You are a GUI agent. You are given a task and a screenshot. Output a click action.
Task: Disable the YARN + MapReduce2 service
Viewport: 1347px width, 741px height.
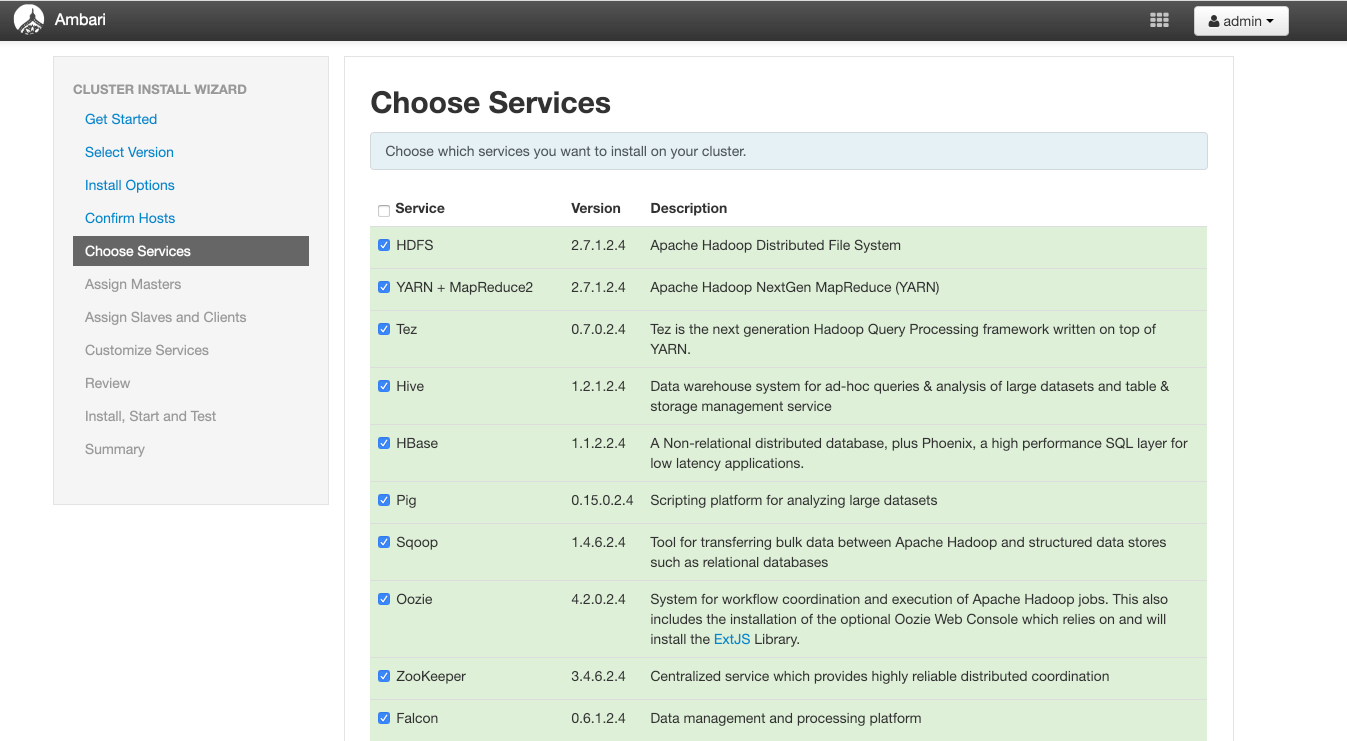384,287
